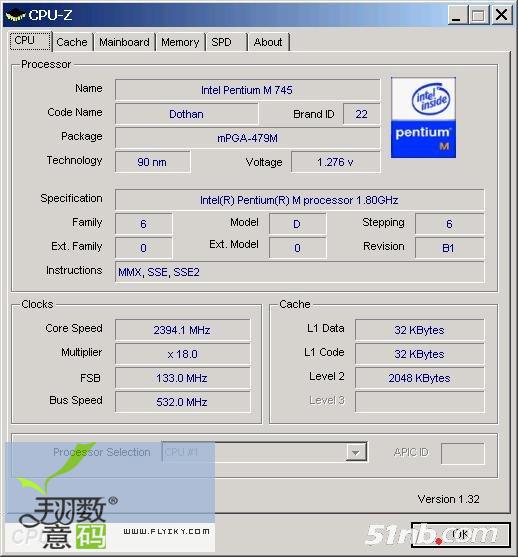Click the L1 Code value 32 KBytes

coord(420,354)
